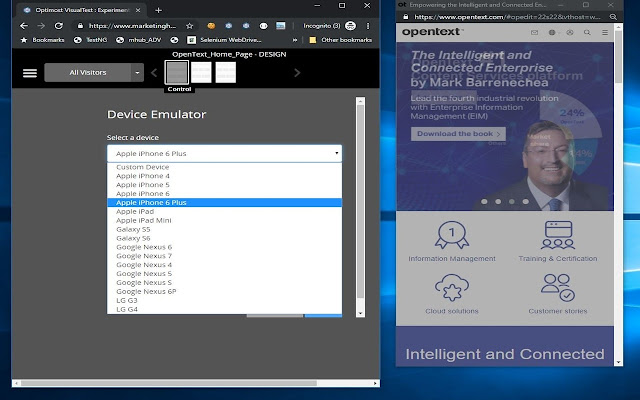
Task: Open the globe language icon on opentext
Action: click(x=552, y=32)
